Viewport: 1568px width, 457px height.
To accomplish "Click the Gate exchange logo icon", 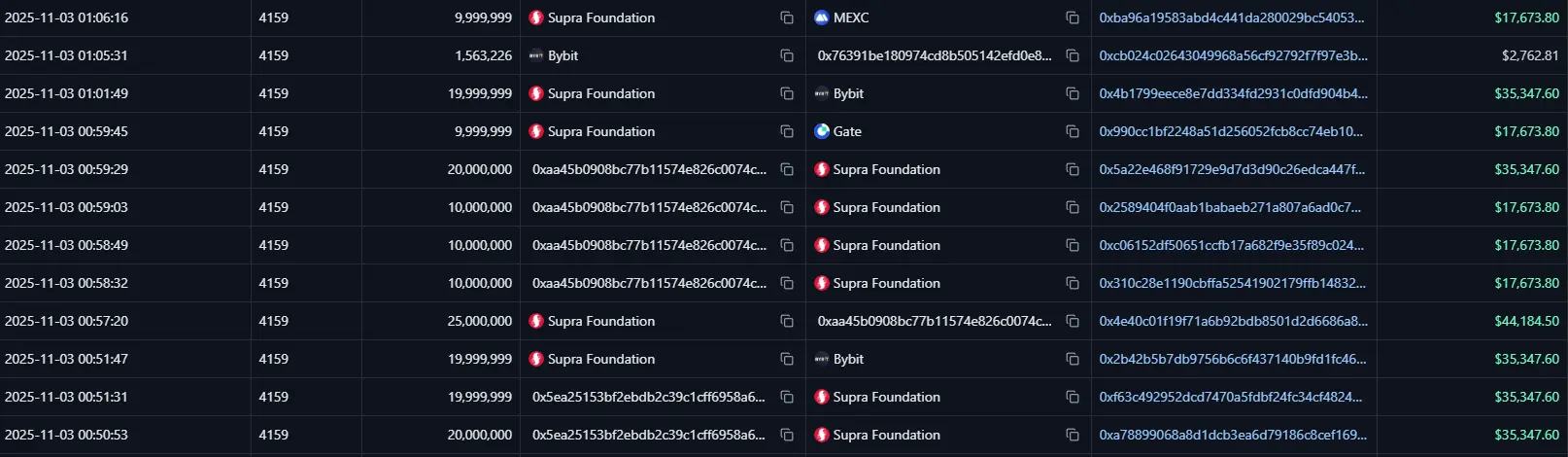I will 822,131.
